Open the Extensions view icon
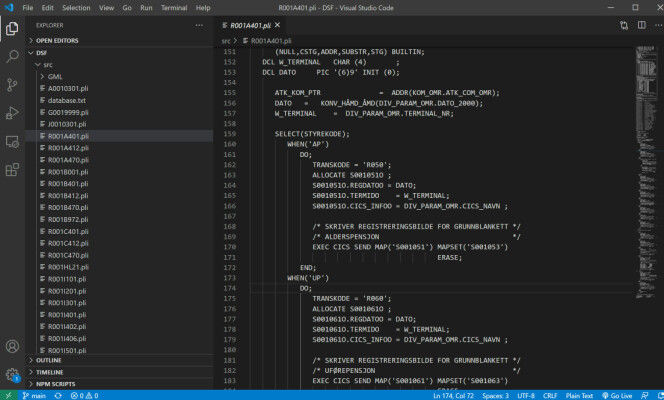The width and height of the screenshot is (664, 400). pyautogui.click(x=12, y=170)
